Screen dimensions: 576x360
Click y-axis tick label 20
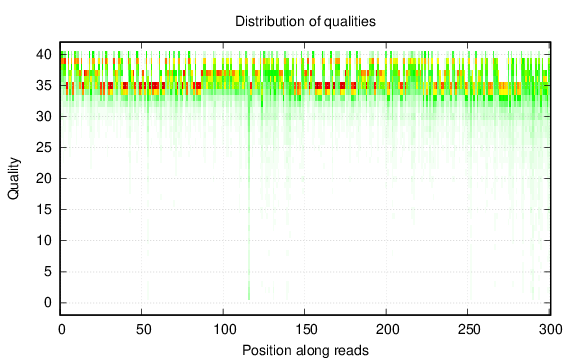44,179
